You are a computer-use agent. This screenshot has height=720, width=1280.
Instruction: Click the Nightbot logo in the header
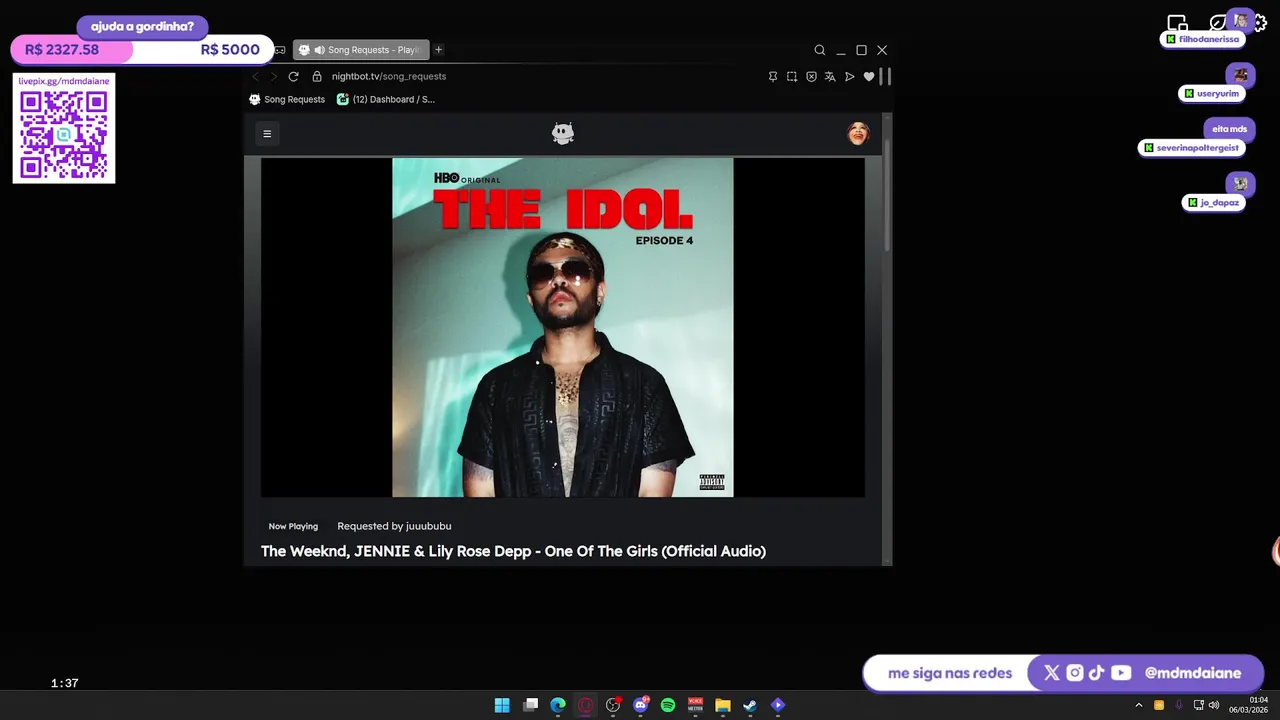(x=563, y=133)
